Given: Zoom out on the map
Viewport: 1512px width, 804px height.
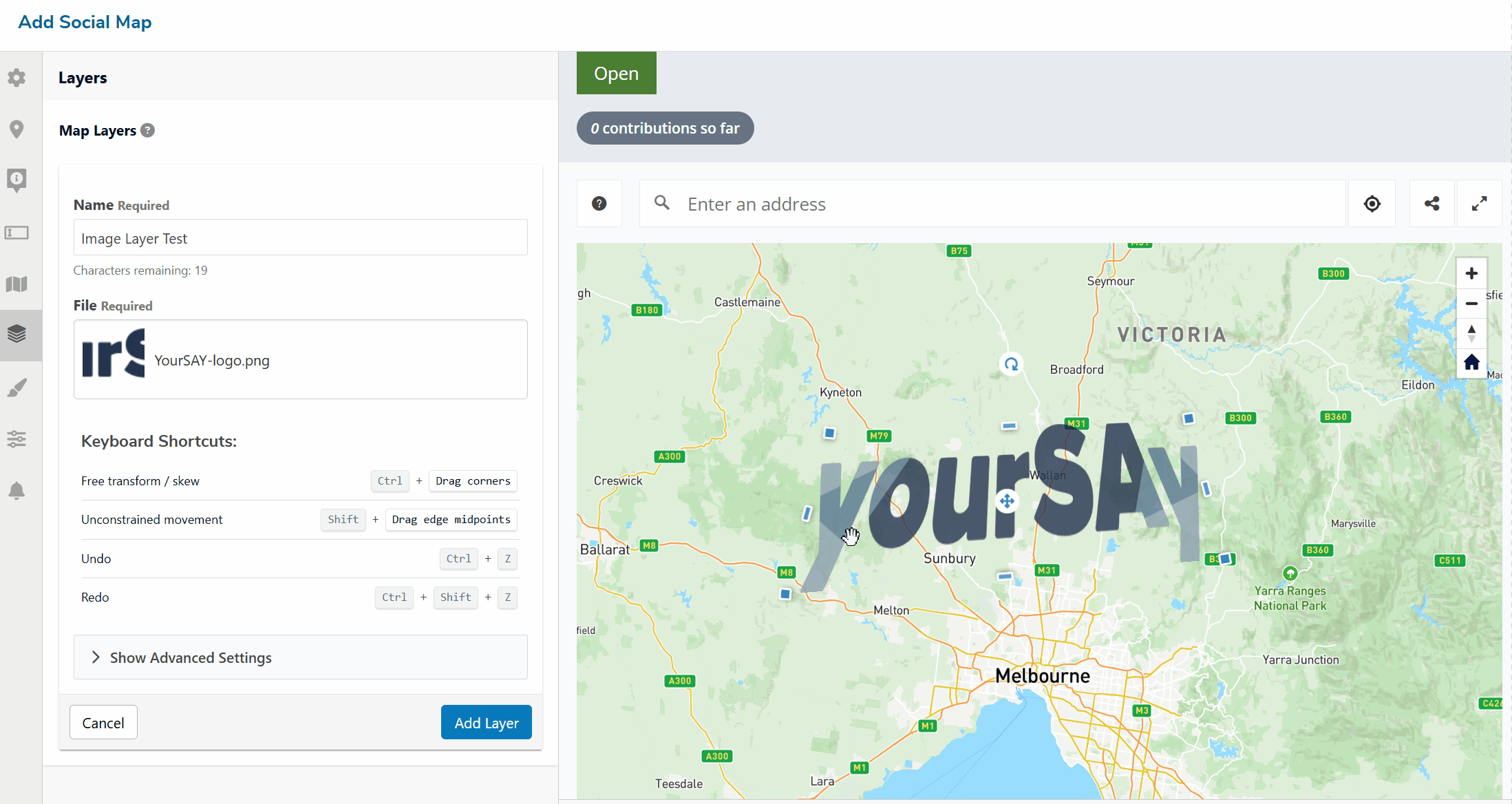Looking at the screenshot, I should [1471, 304].
